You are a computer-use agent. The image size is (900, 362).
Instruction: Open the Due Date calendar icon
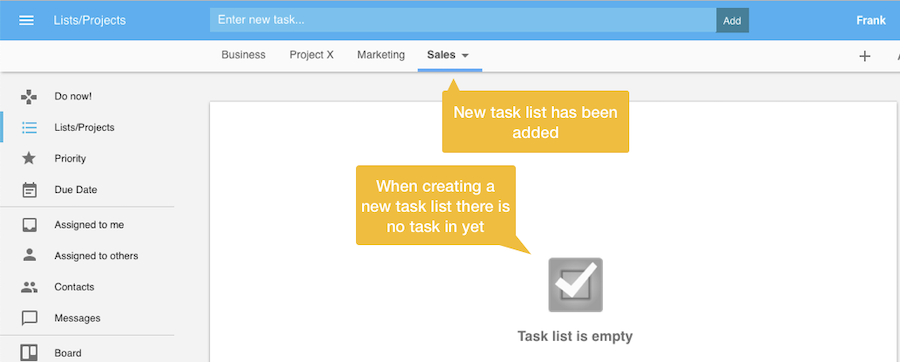coord(29,189)
